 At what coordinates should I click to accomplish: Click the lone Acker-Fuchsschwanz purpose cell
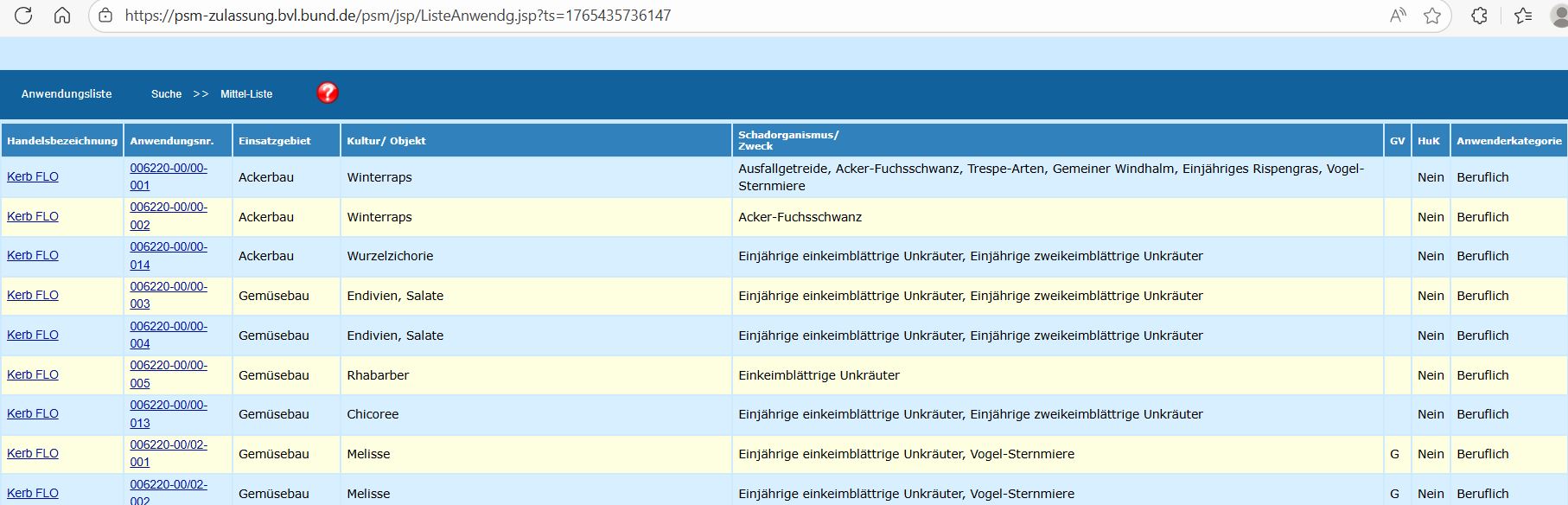point(1058,217)
